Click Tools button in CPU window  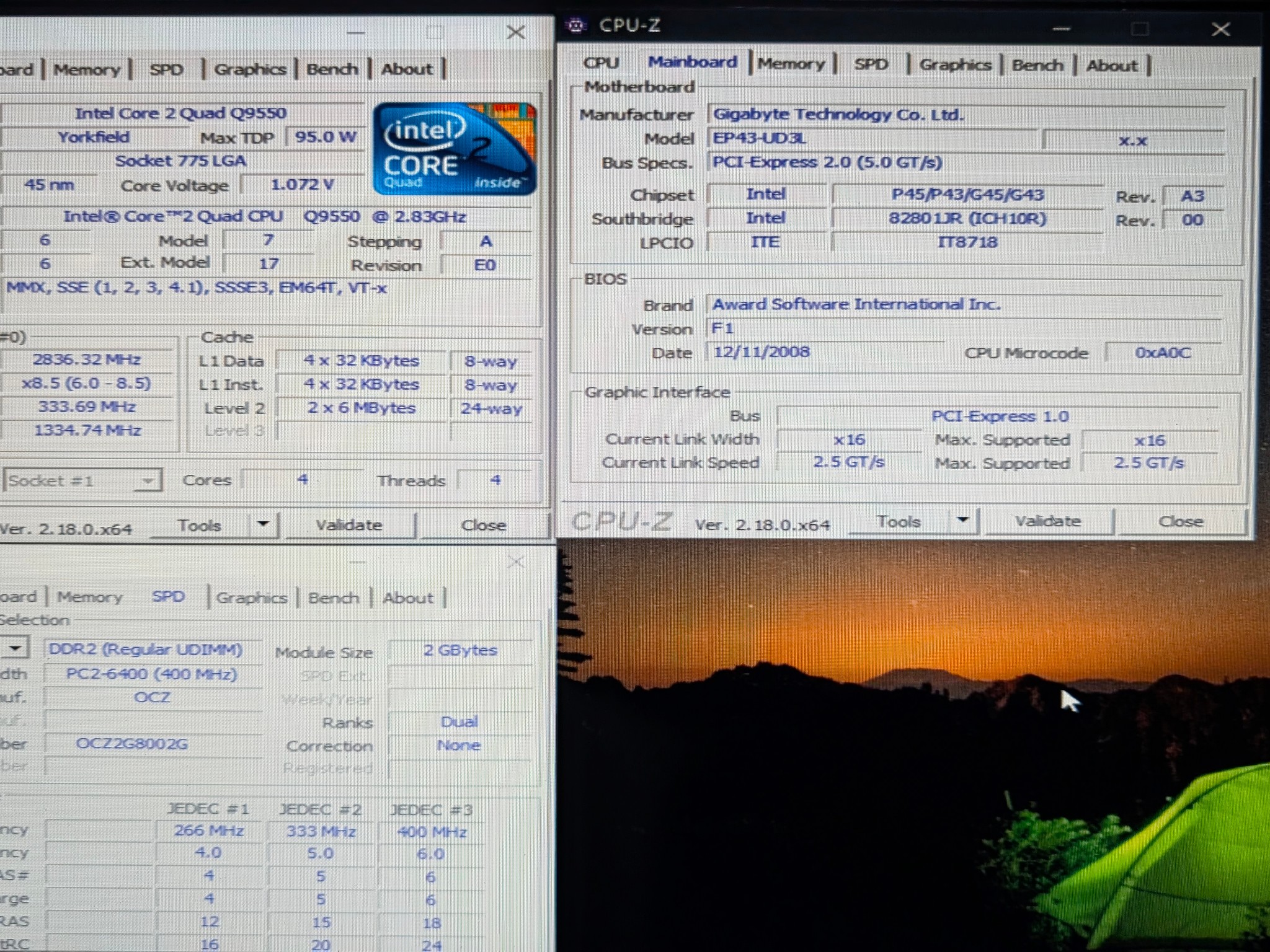coord(200,526)
